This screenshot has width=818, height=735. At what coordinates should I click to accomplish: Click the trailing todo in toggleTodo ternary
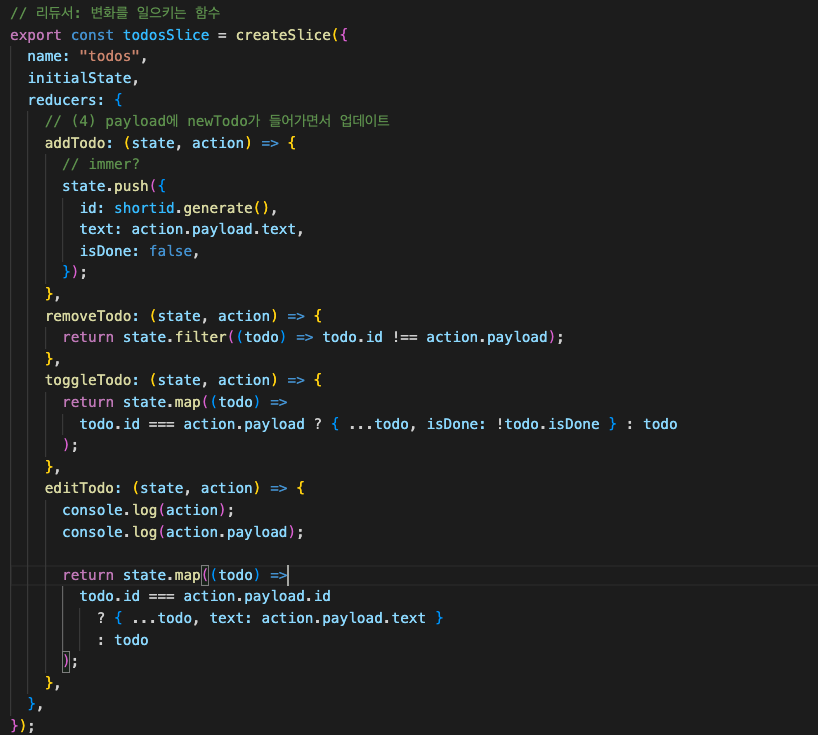point(660,424)
